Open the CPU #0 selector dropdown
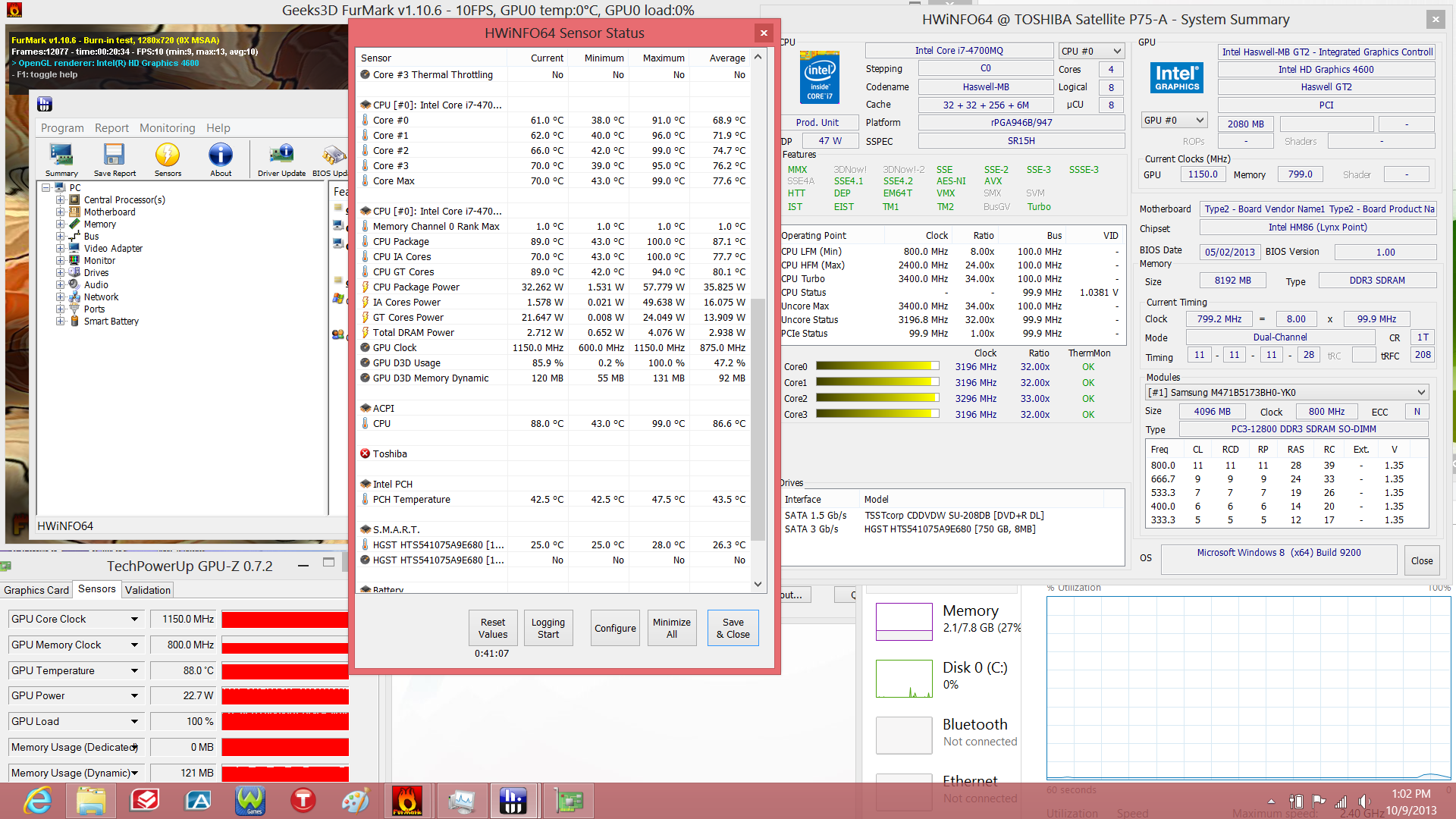This screenshot has width=1456, height=819. point(1090,51)
